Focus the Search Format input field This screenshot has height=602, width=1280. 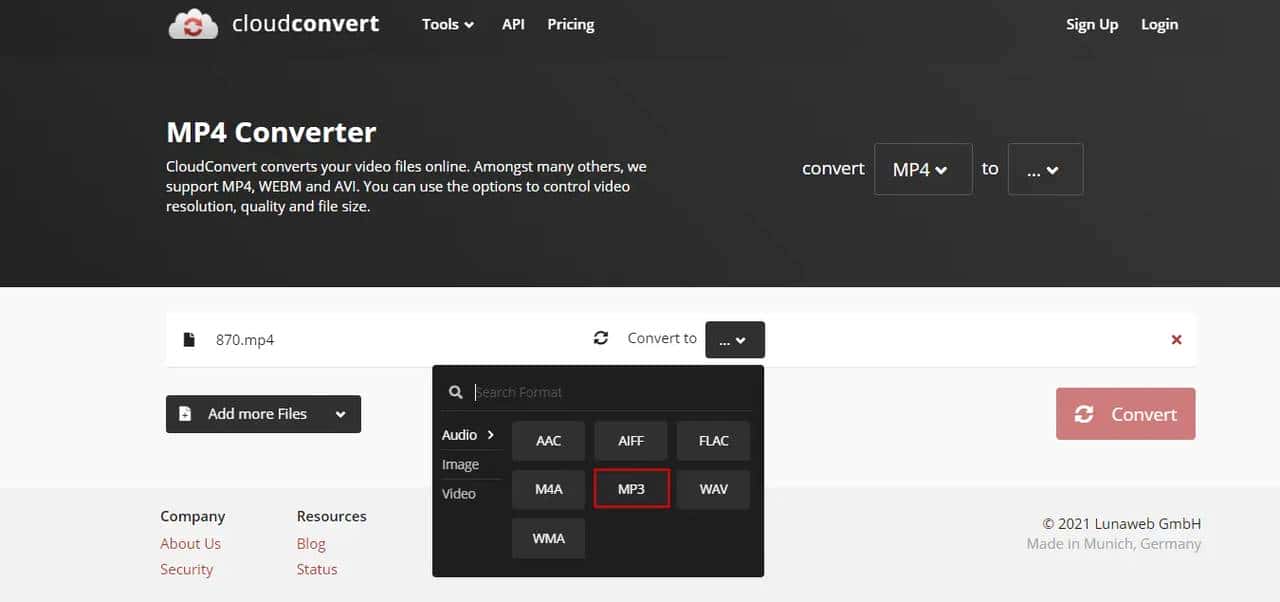(610, 392)
